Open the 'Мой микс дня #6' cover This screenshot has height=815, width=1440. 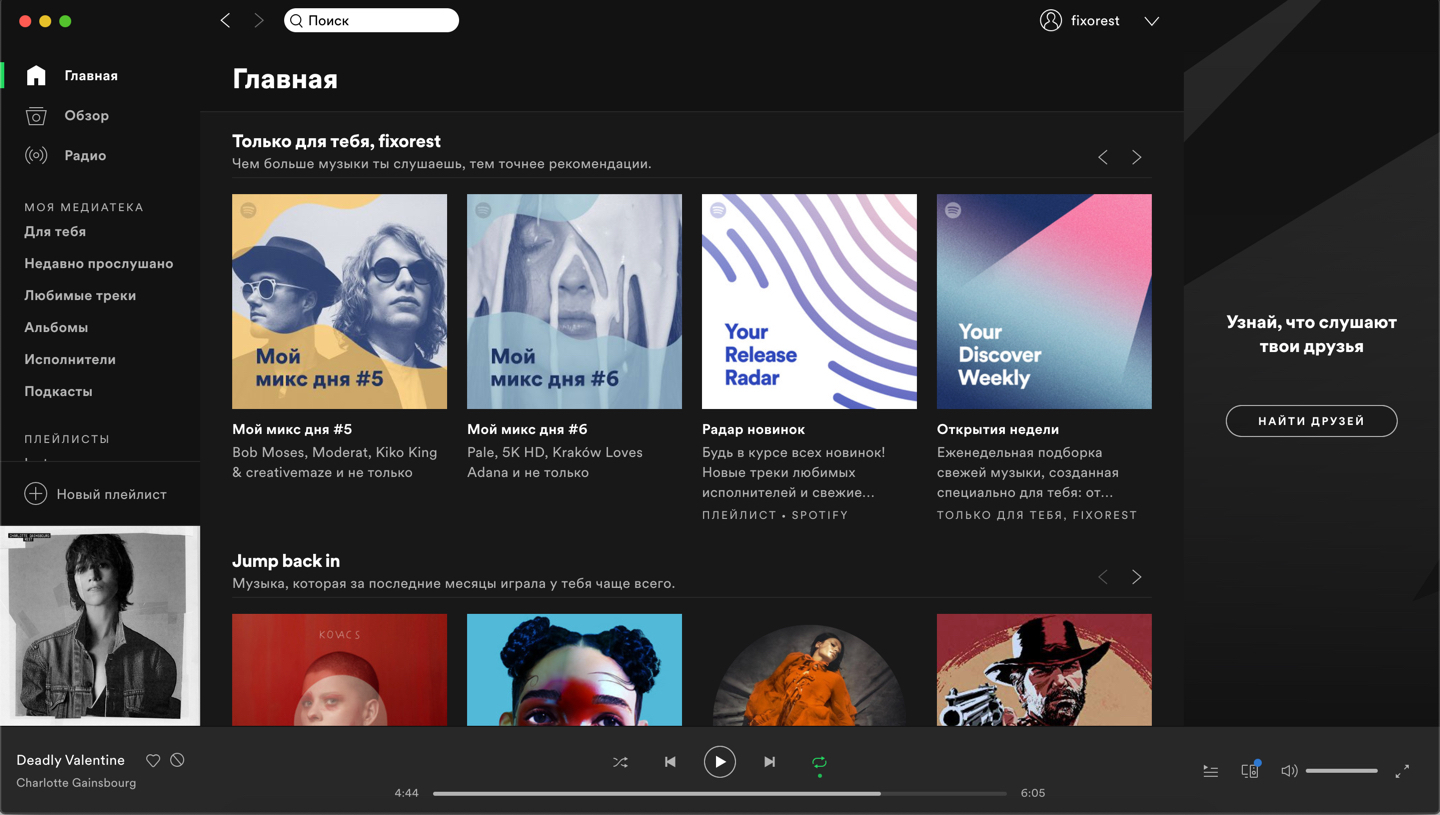tap(574, 301)
